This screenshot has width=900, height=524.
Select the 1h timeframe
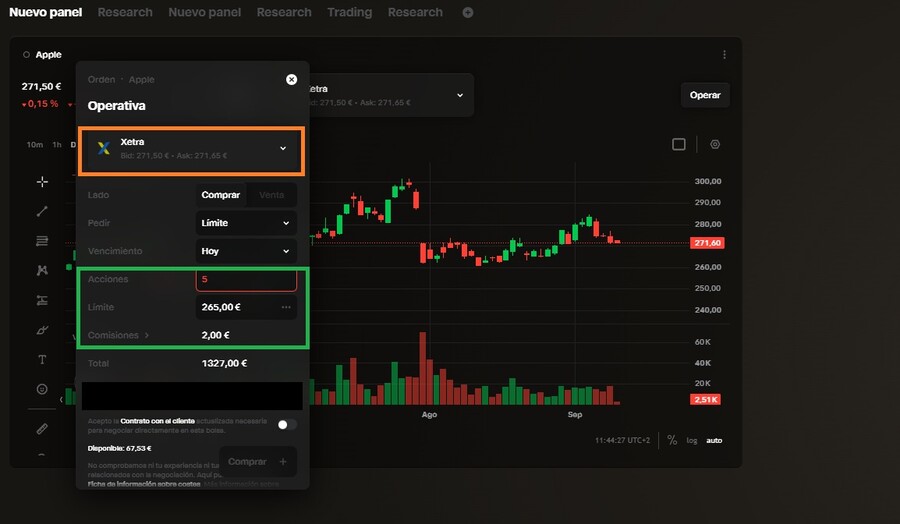click(57, 145)
